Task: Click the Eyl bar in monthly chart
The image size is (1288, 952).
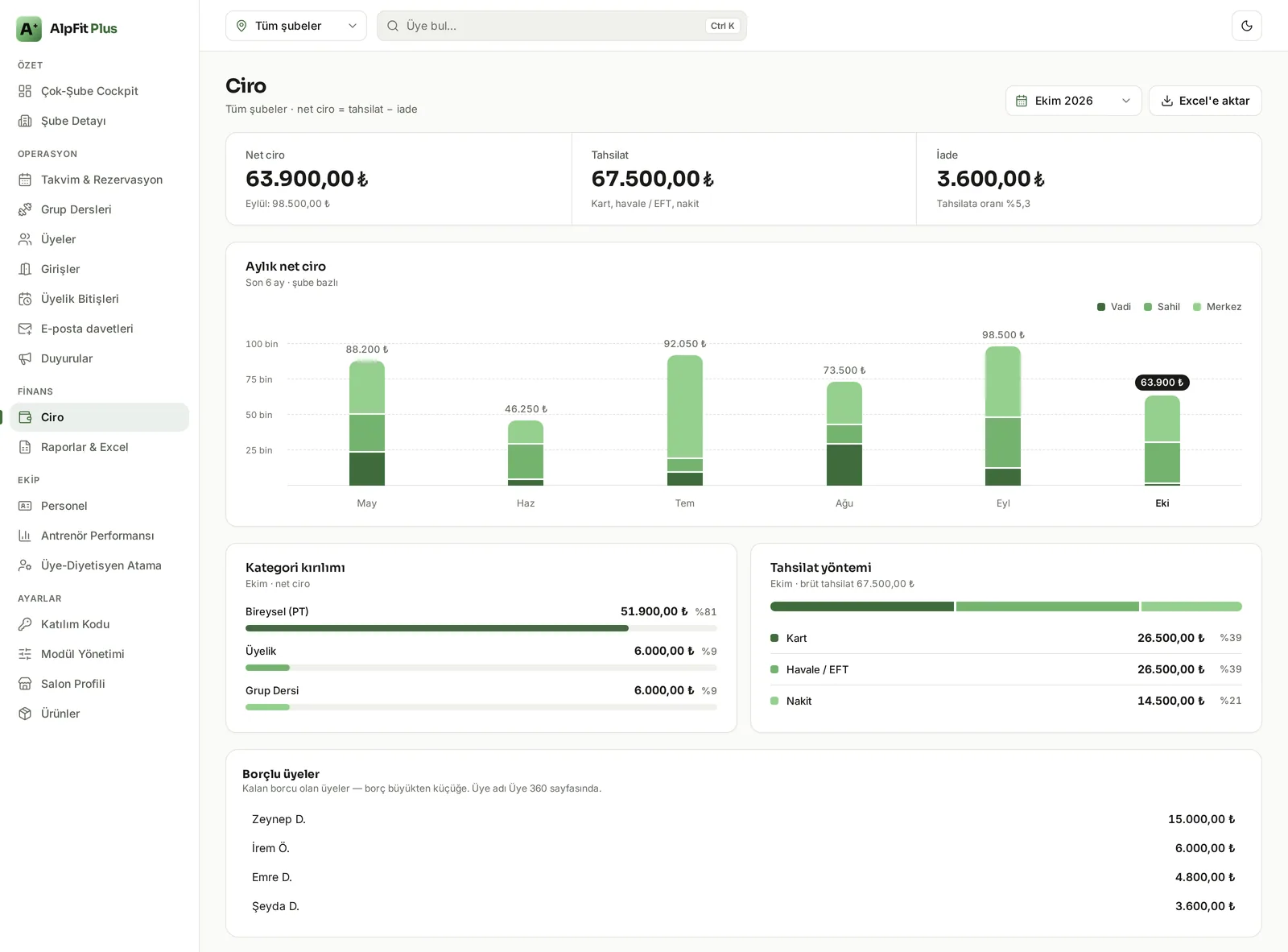Action: coord(1003,416)
